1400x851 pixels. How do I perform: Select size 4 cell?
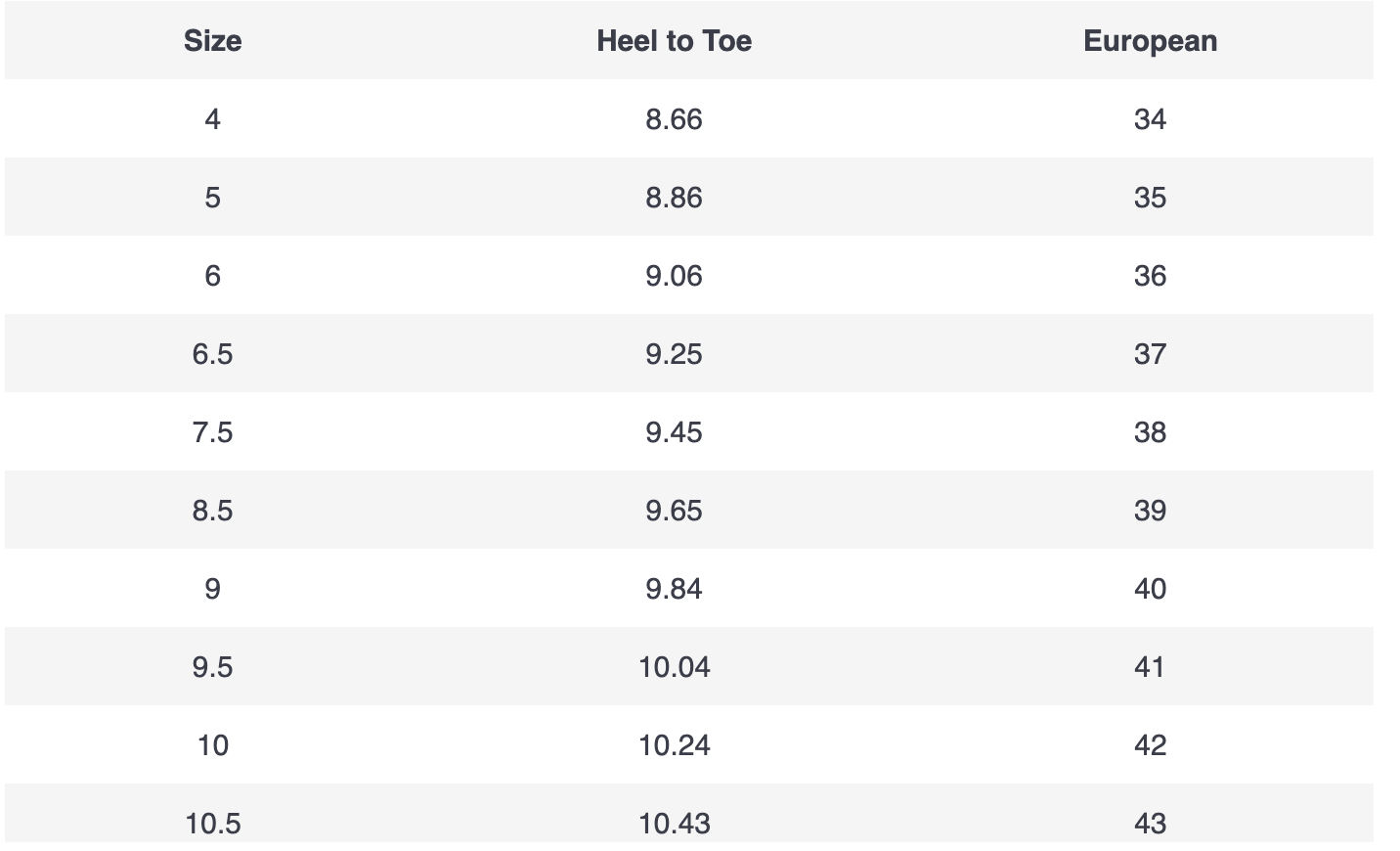(x=212, y=119)
